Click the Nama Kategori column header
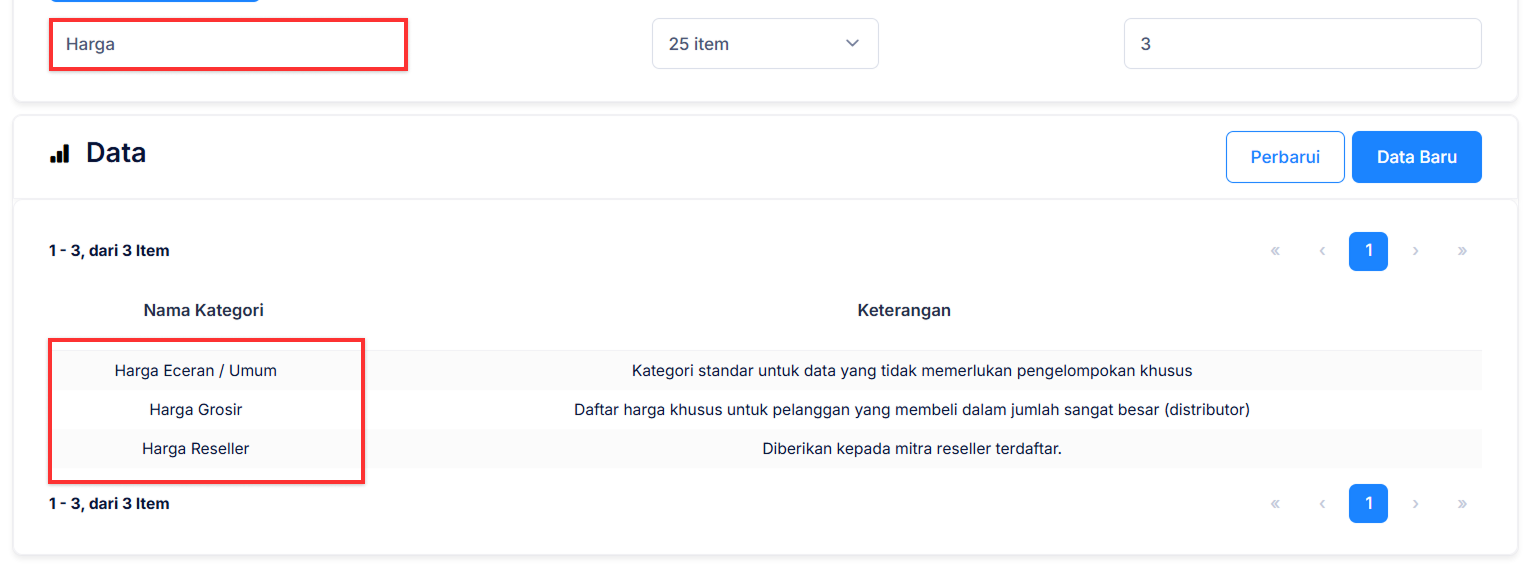The width and height of the screenshot is (1537, 566). [x=204, y=310]
